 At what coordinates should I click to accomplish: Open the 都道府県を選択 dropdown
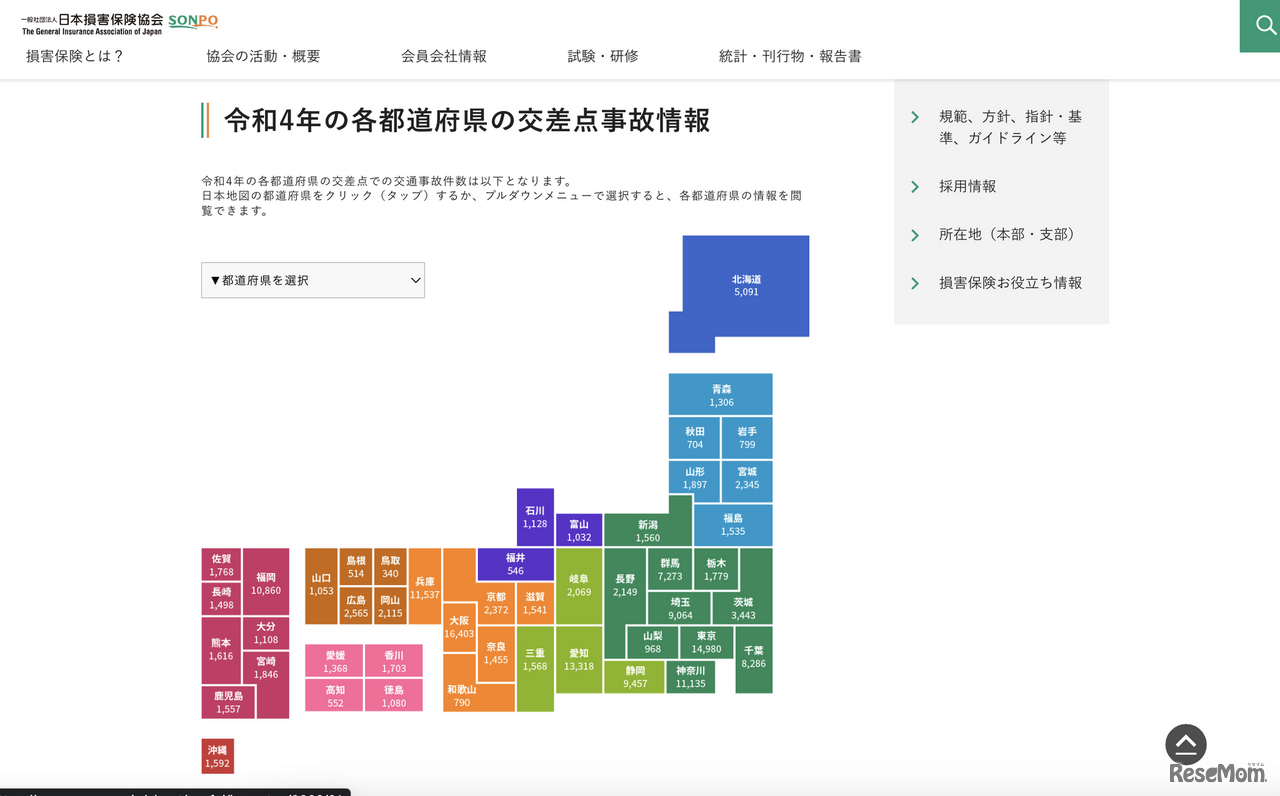click(x=312, y=280)
